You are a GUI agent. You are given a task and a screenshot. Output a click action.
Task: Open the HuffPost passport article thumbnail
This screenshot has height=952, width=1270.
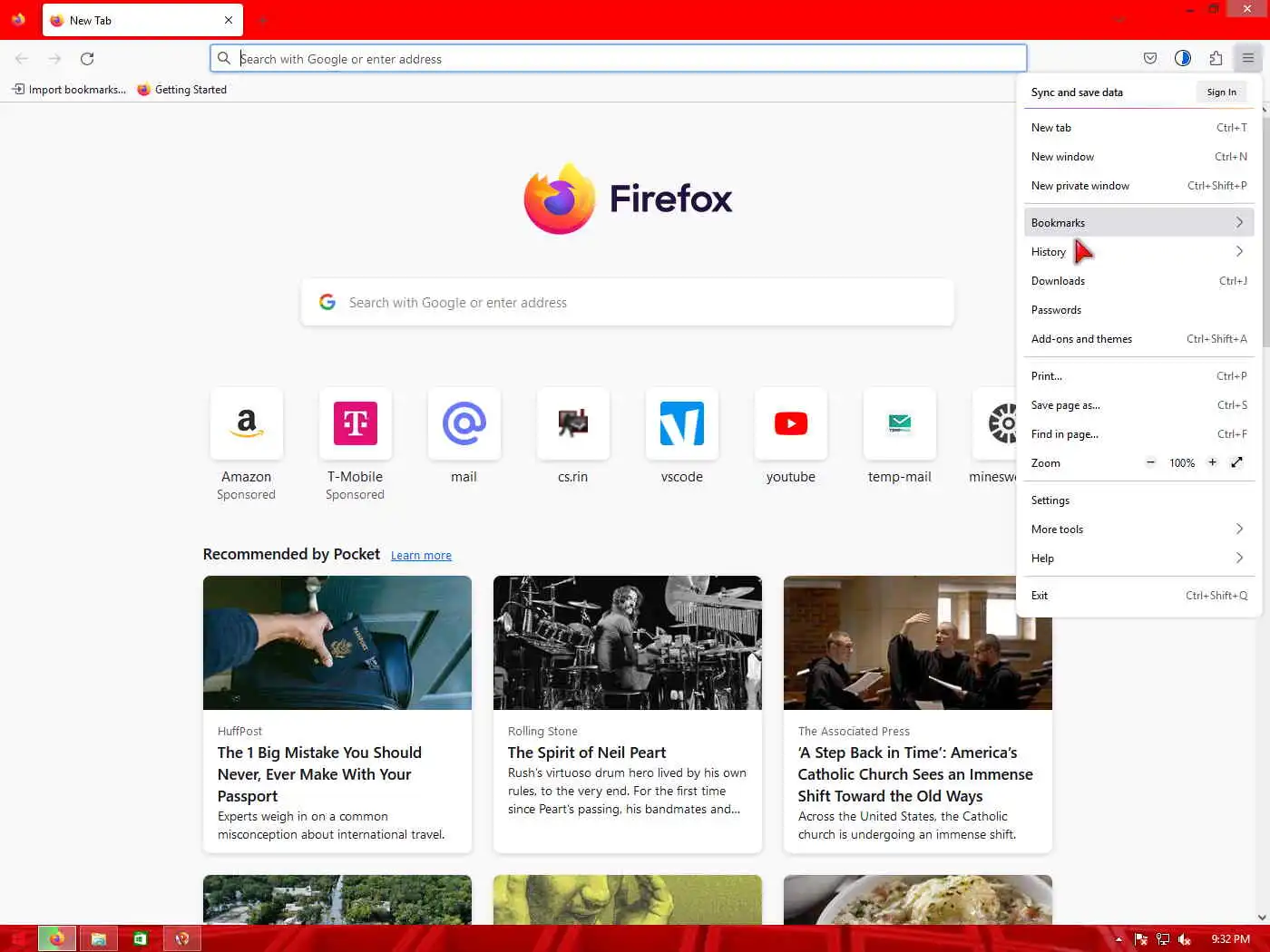[337, 643]
